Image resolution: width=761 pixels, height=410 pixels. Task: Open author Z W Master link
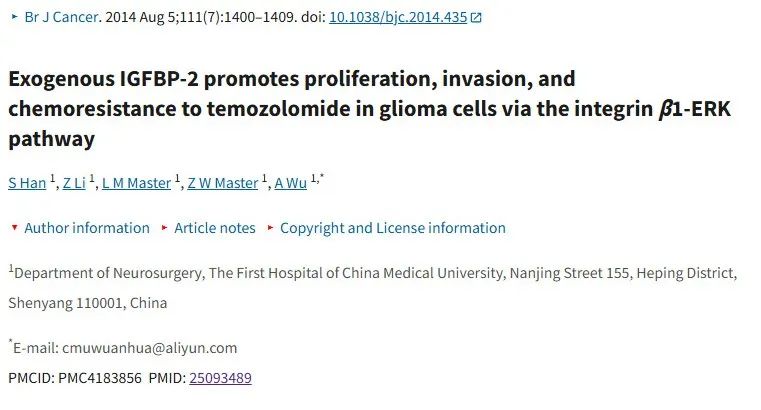[x=223, y=183]
